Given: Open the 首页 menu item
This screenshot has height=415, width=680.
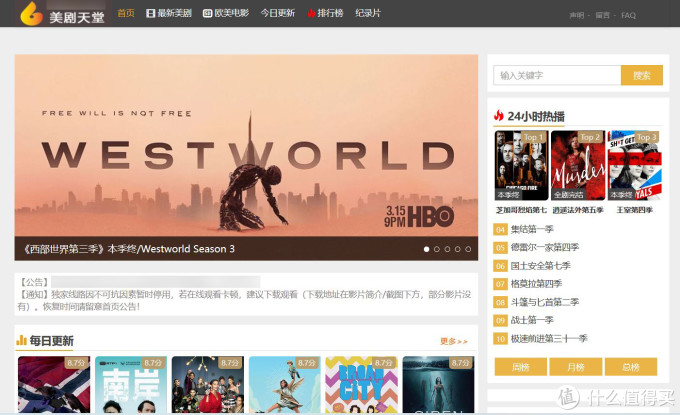Looking at the screenshot, I should tap(126, 13).
